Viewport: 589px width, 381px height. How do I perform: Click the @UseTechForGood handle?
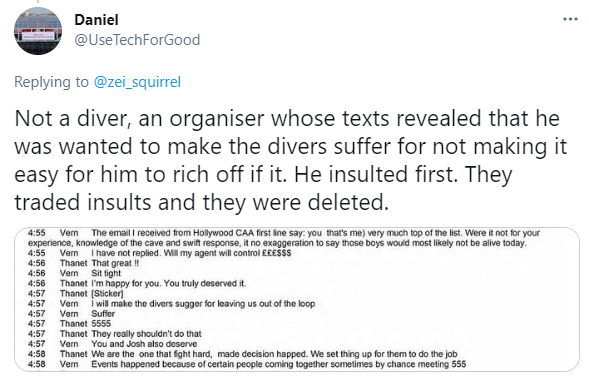pyautogui.click(x=137, y=40)
